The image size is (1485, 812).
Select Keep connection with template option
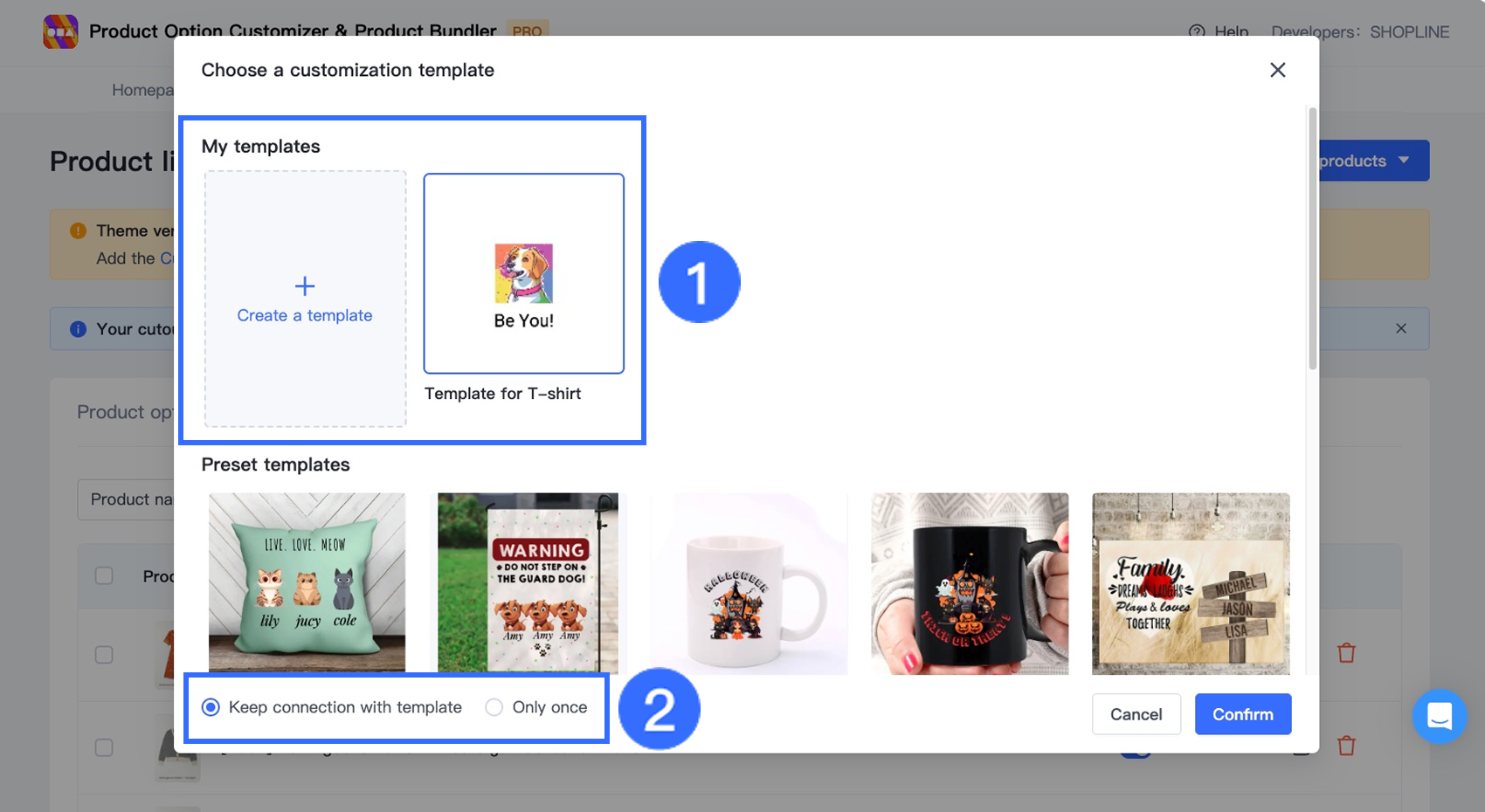pyautogui.click(x=332, y=707)
